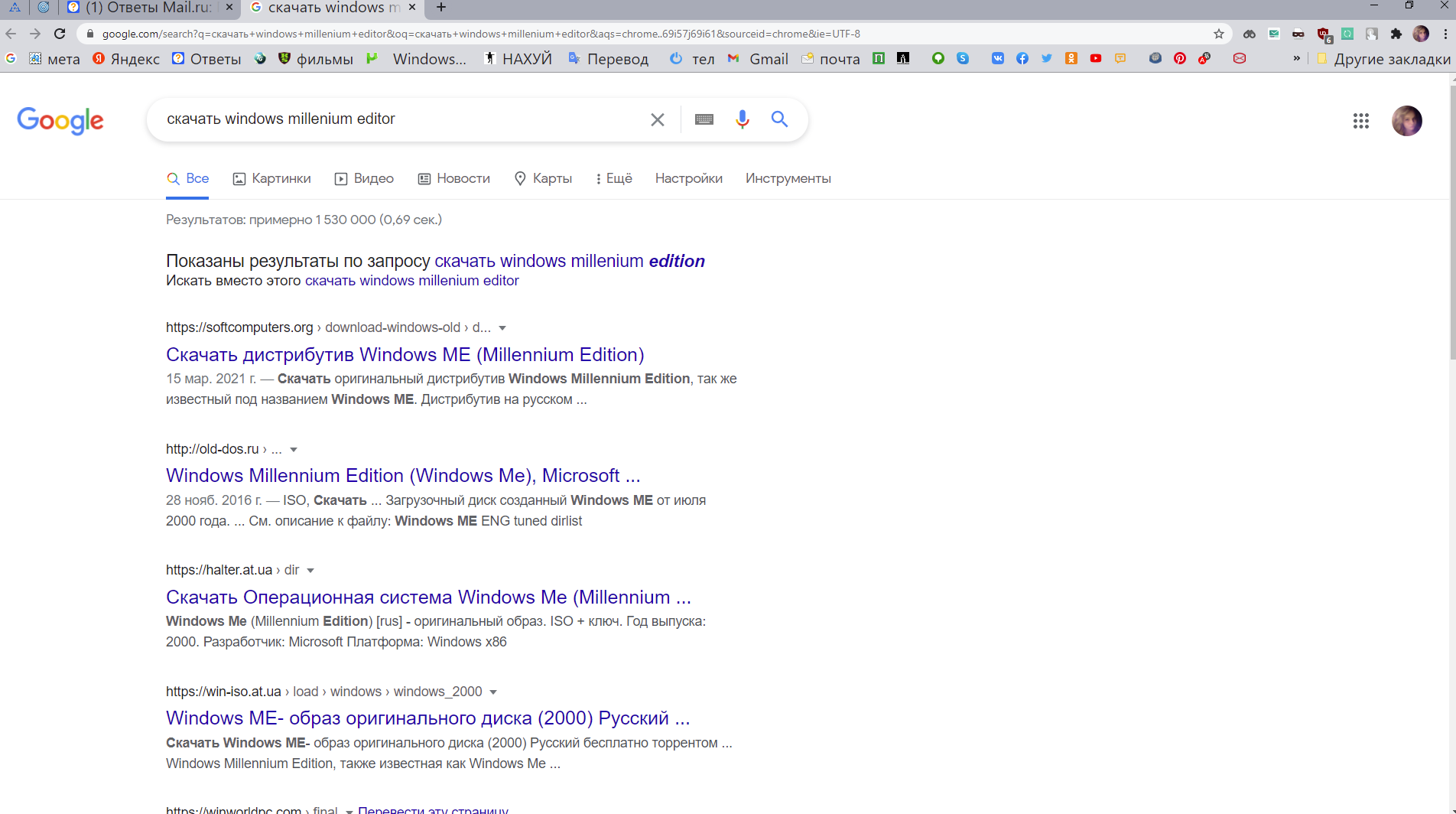Viewport: 1456px width, 814px height.
Task: Open the Ответы bookmark
Action: point(206,59)
